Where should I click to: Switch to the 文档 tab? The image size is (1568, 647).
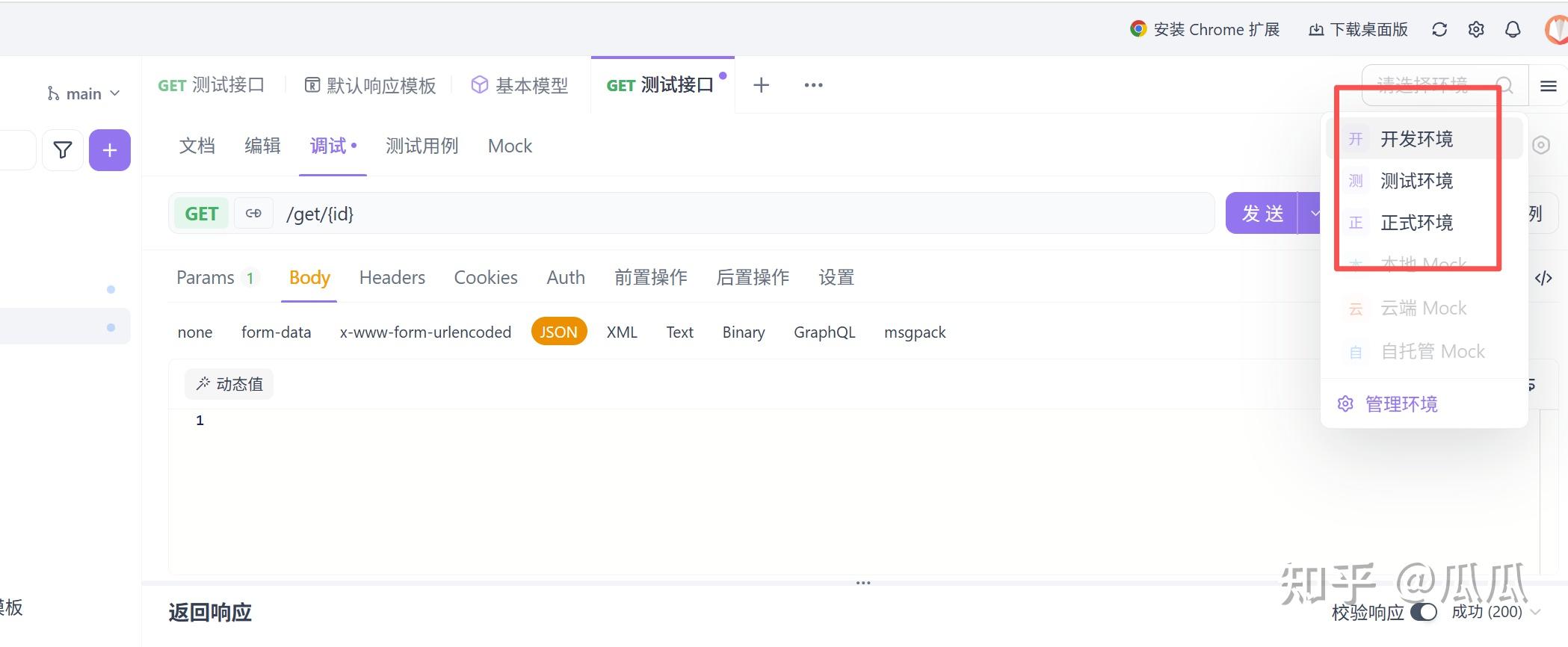coord(197,146)
